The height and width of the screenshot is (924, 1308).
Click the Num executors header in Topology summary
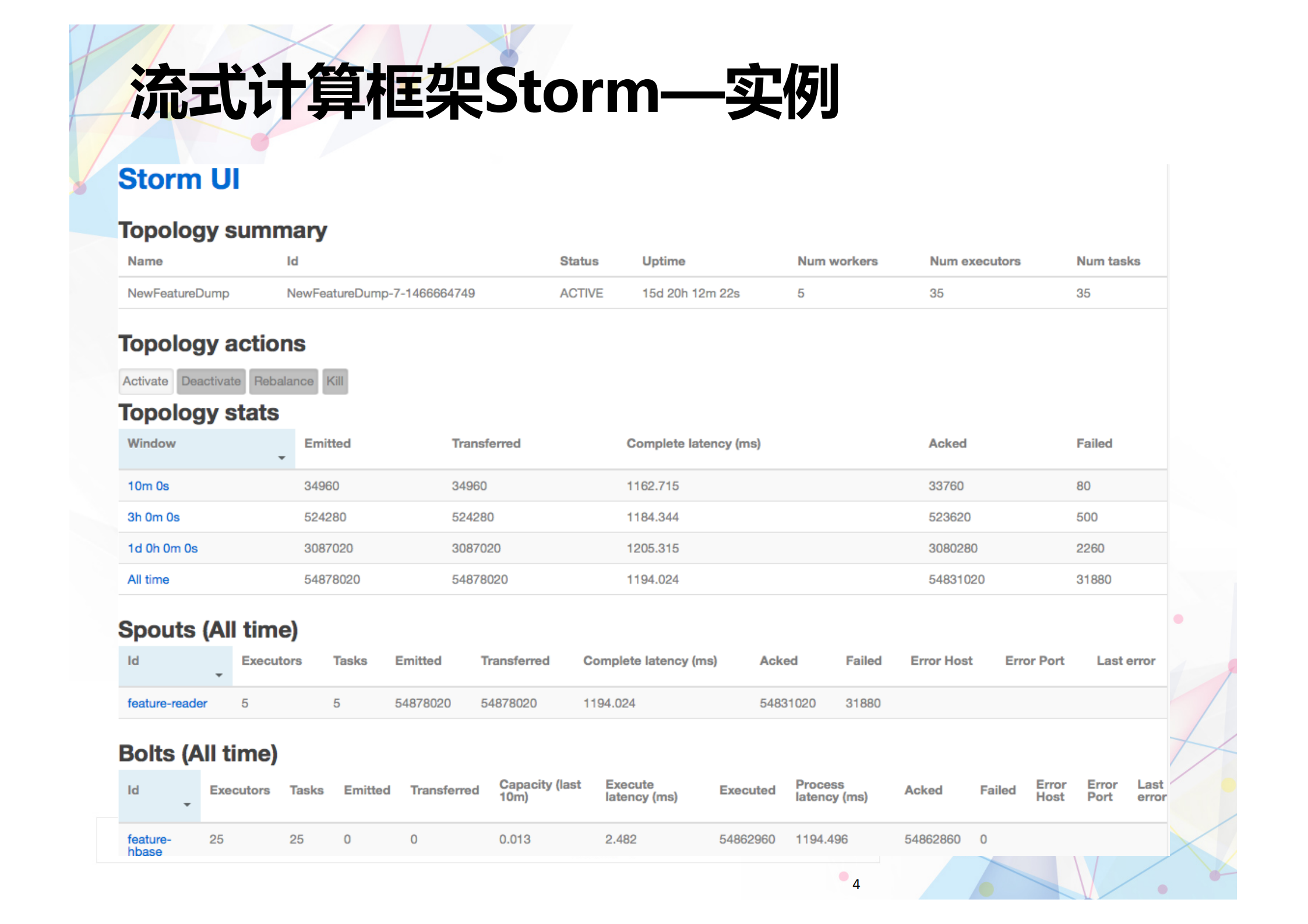click(x=975, y=261)
